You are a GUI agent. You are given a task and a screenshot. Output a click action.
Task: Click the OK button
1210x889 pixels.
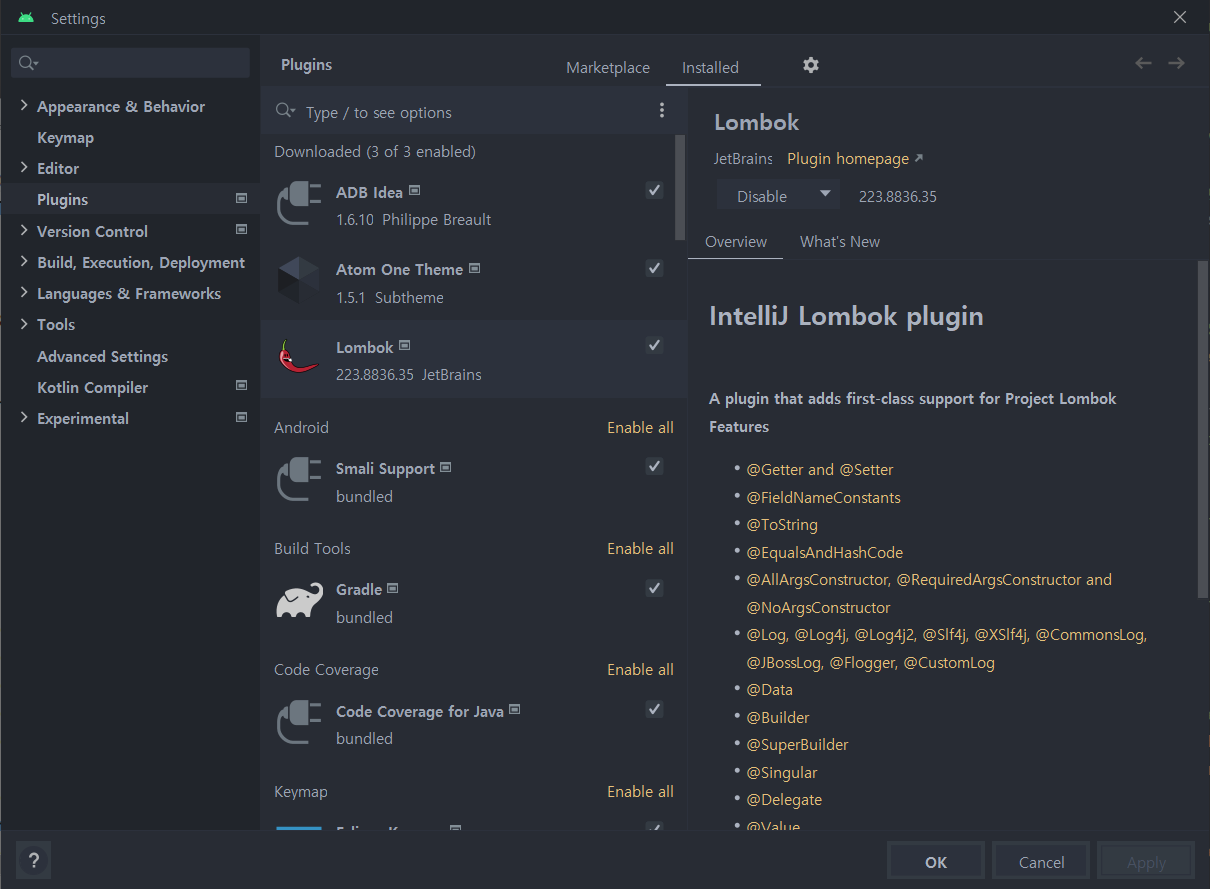coord(936,862)
